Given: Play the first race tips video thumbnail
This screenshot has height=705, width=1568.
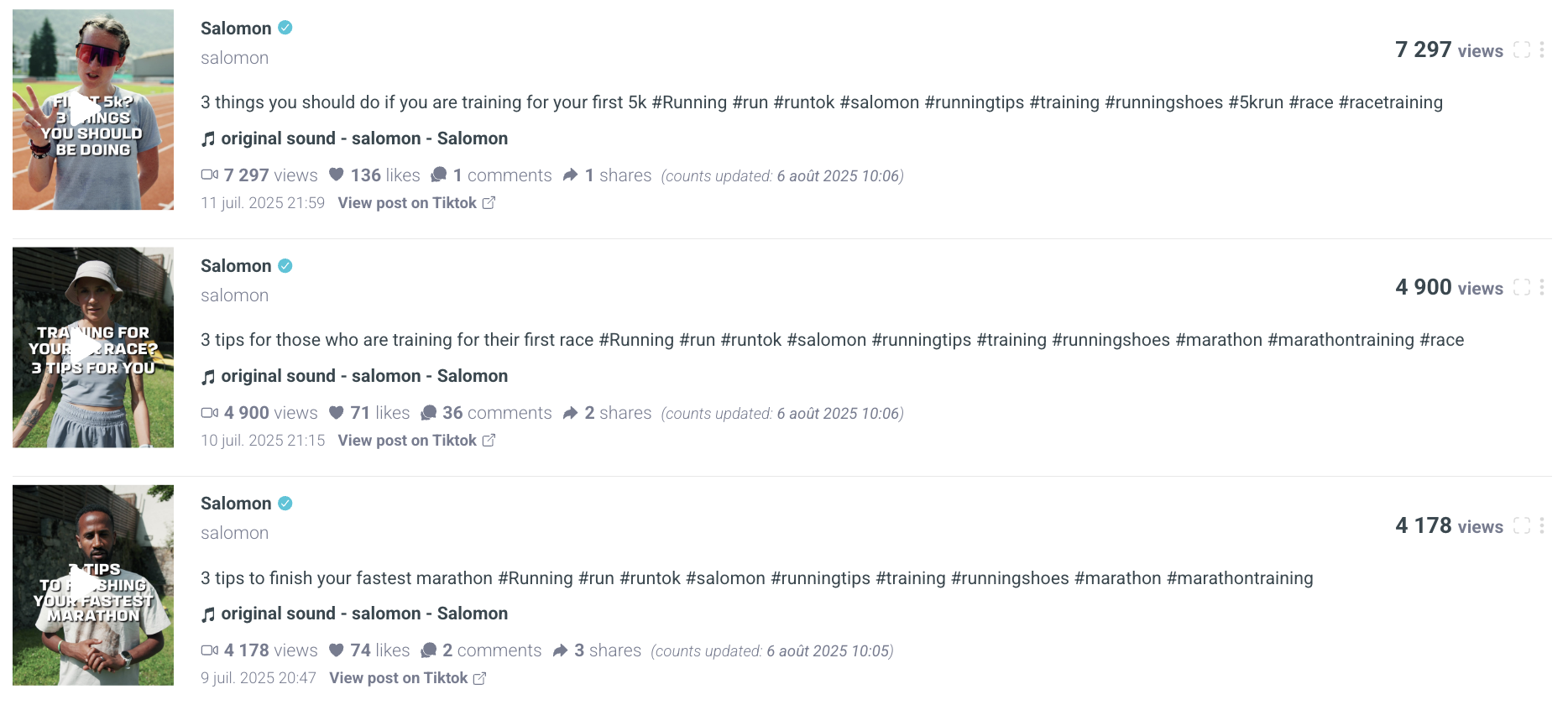Looking at the screenshot, I should pyautogui.click(x=93, y=347).
